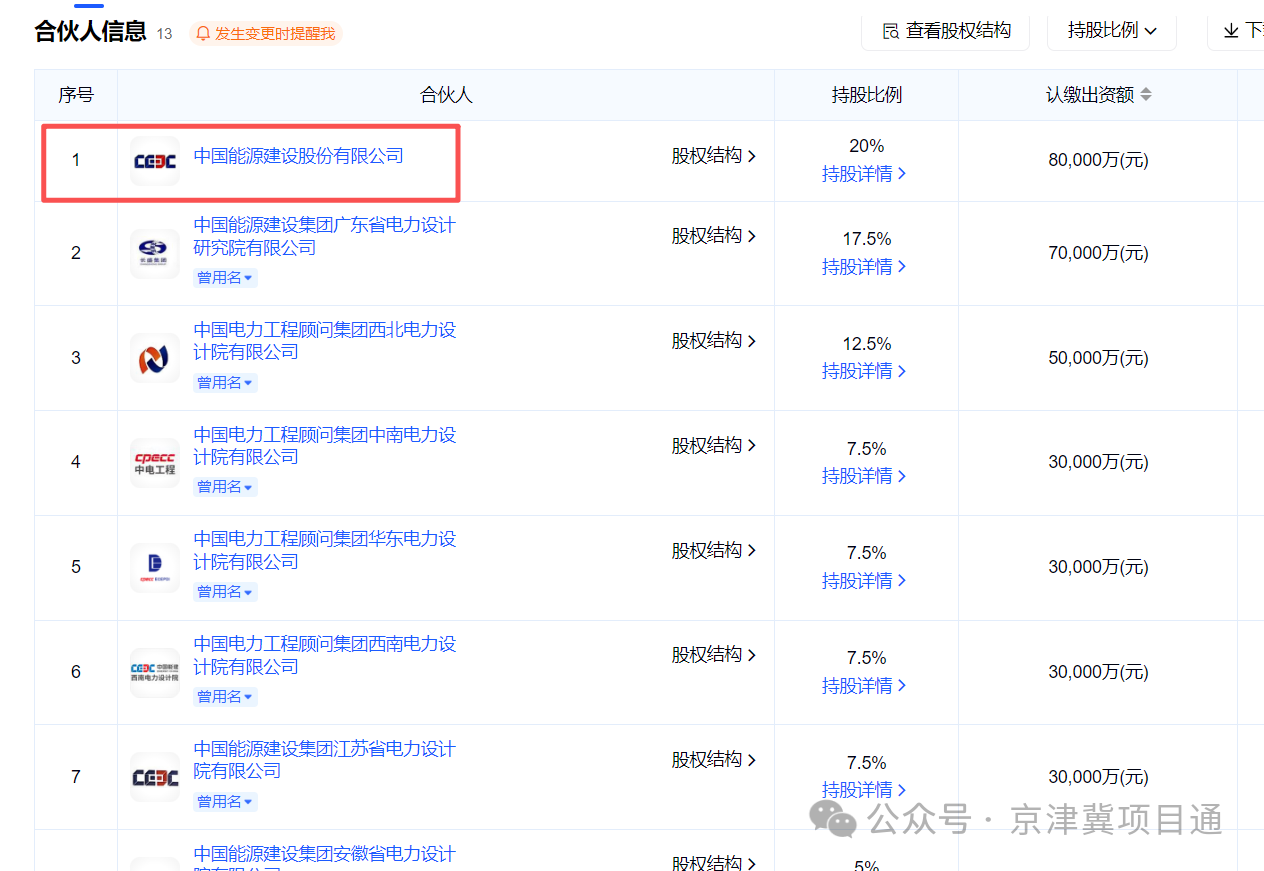1264x871 pixels.
Task: Click the 序号 column header
Action: point(76,95)
